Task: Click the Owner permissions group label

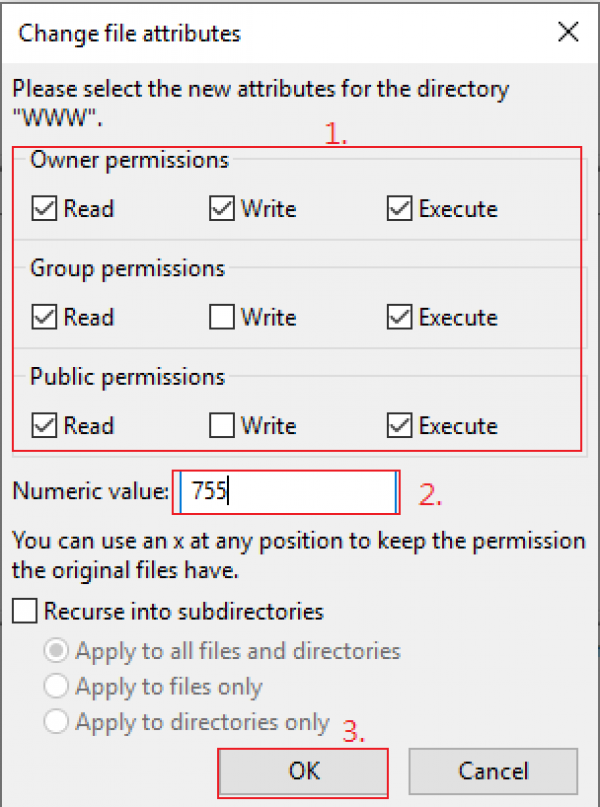Action: pos(129,160)
